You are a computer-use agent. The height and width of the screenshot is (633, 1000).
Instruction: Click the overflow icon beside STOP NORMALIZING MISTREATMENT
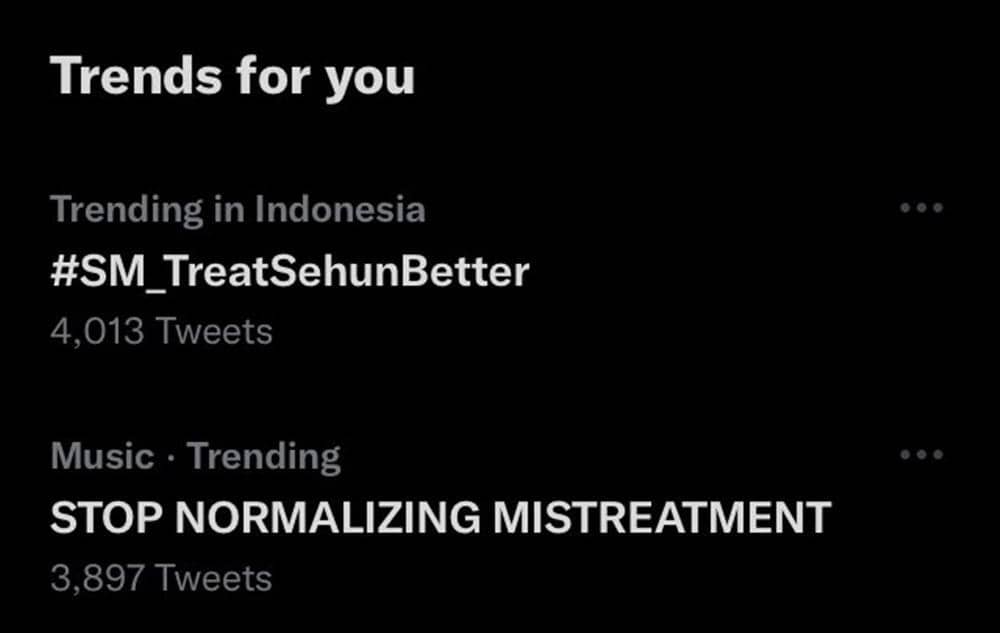(x=921, y=455)
